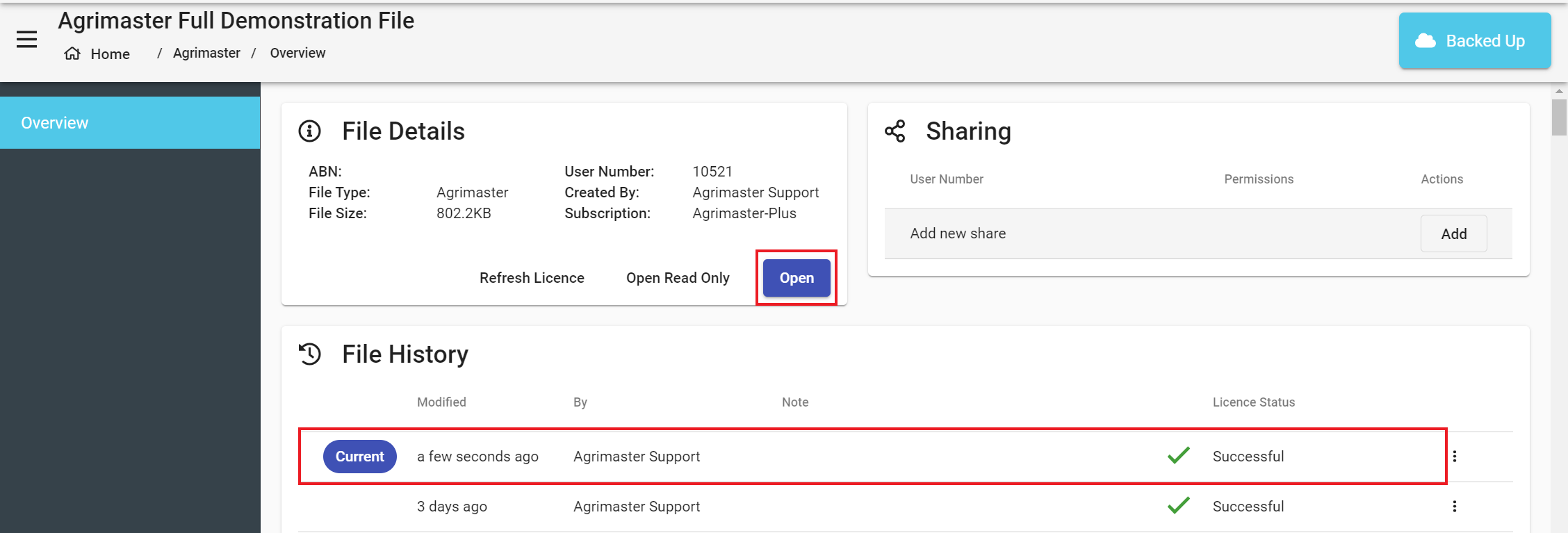This screenshot has height=533, width=1568.
Task: Click the blue Open button
Action: pos(797,278)
